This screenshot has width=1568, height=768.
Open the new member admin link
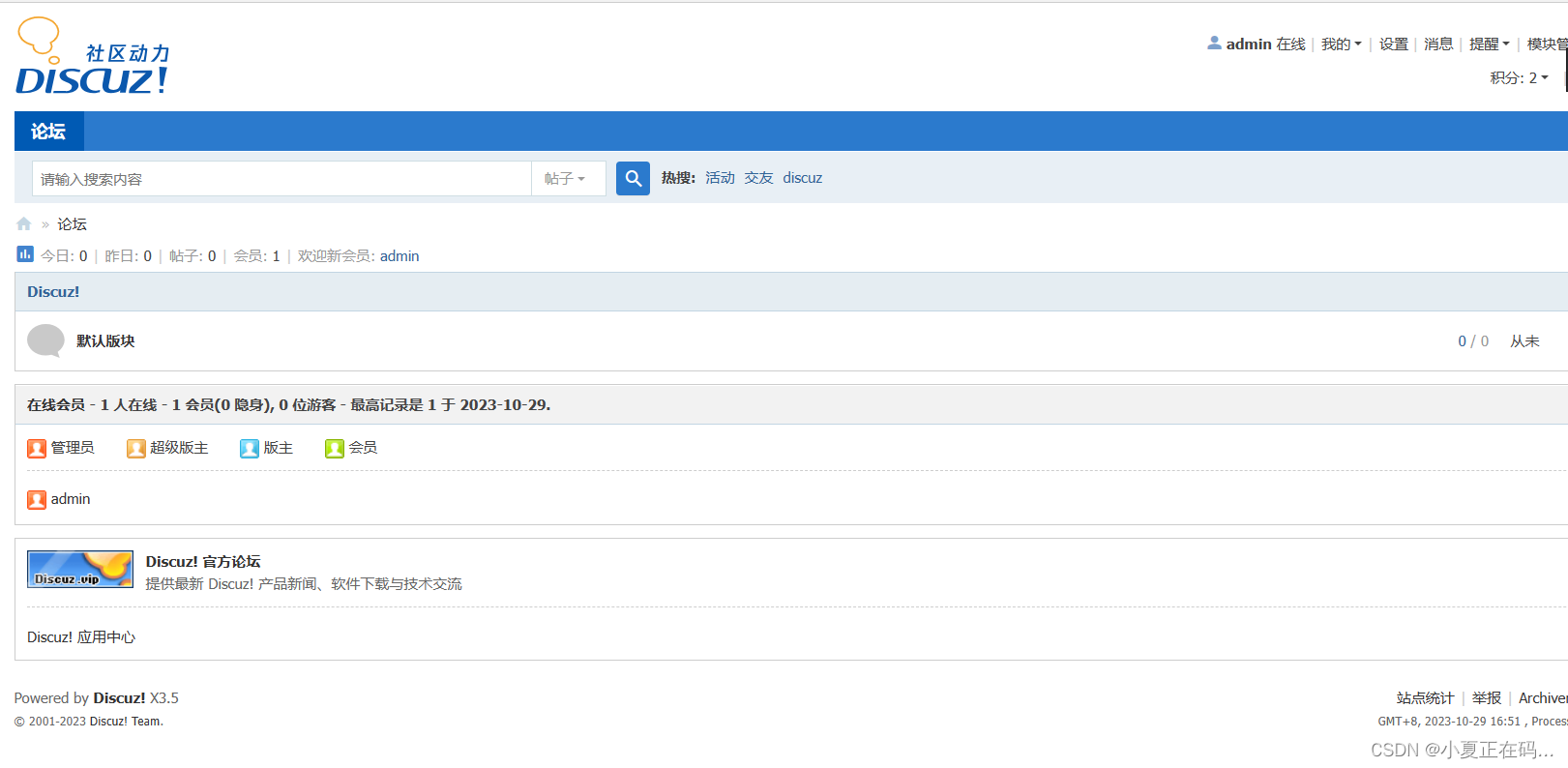click(x=399, y=256)
